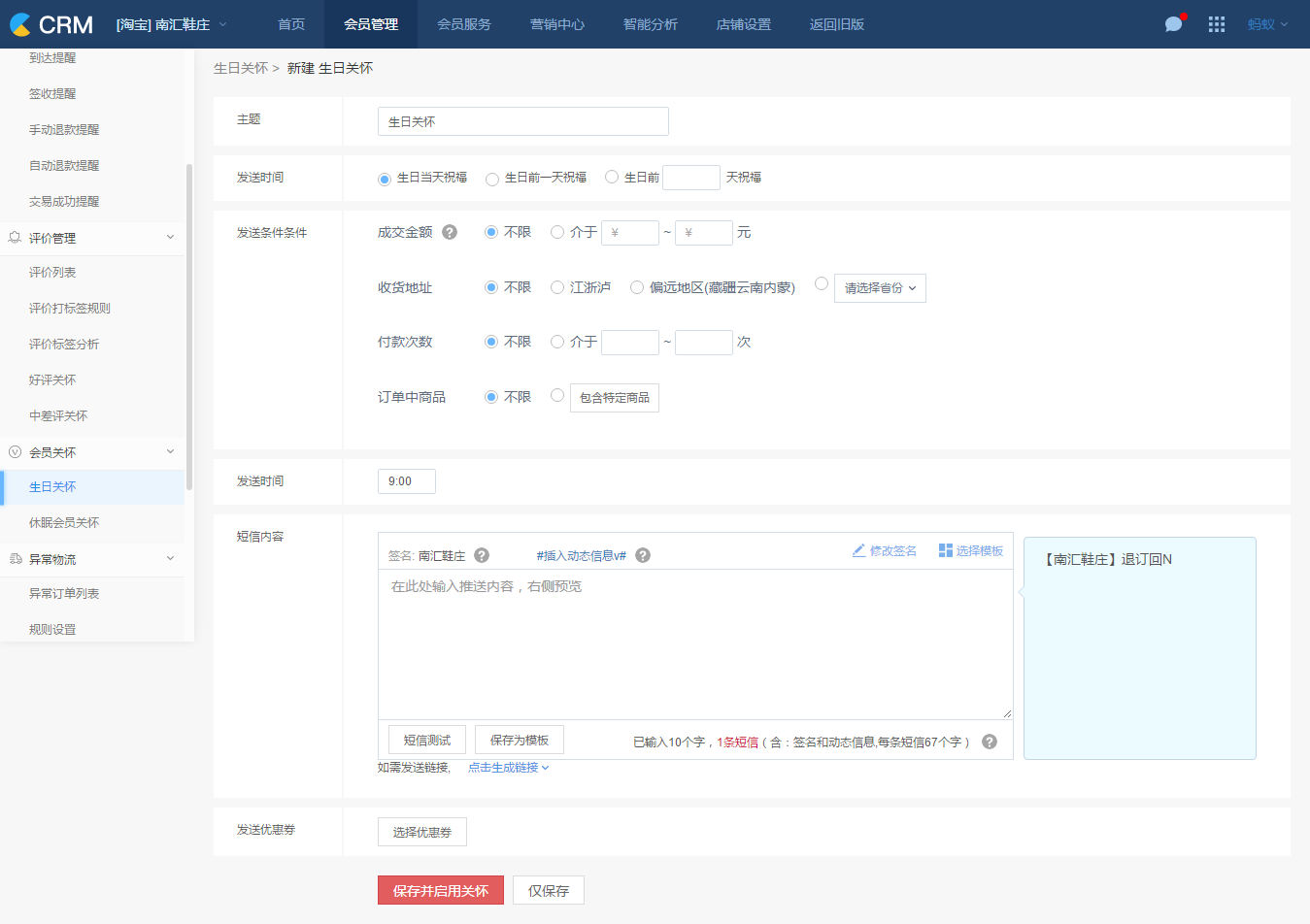Click the 选择模板 grid icon
Viewport: 1310px width, 924px height.
coord(945,550)
